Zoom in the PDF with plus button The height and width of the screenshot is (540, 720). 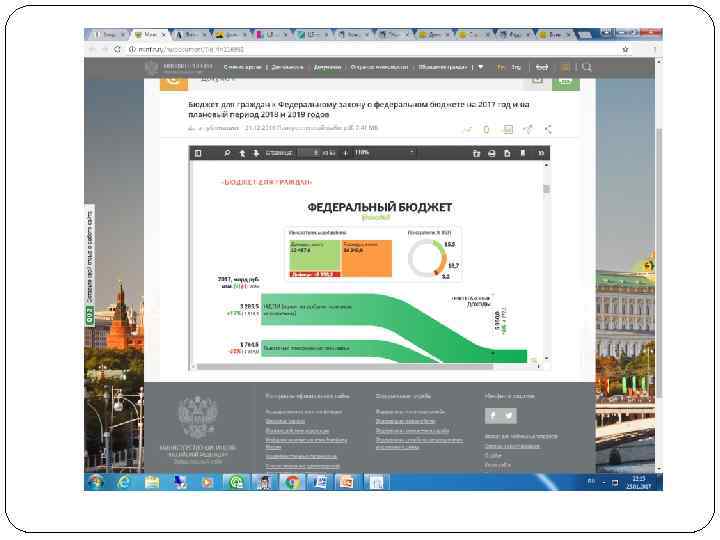click(x=345, y=153)
